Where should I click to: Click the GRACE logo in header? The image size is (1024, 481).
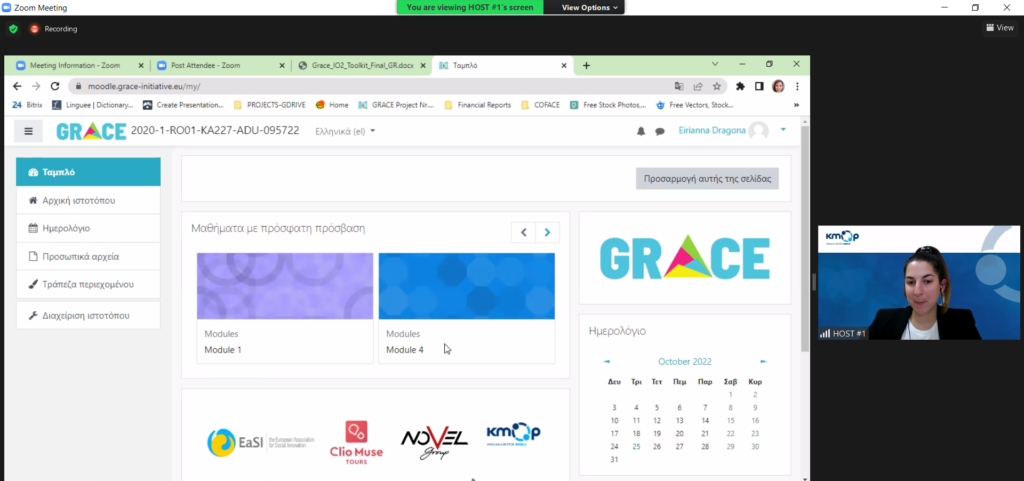[x=91, y=131]
